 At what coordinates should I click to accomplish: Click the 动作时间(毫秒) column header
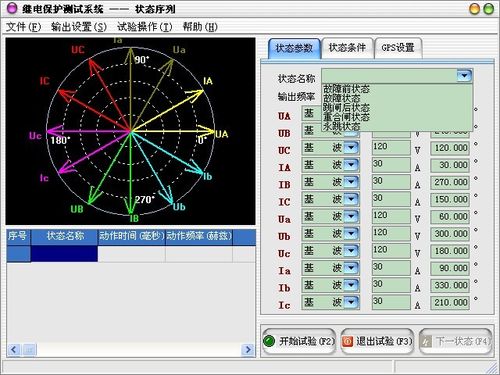[x=132, y=237]
